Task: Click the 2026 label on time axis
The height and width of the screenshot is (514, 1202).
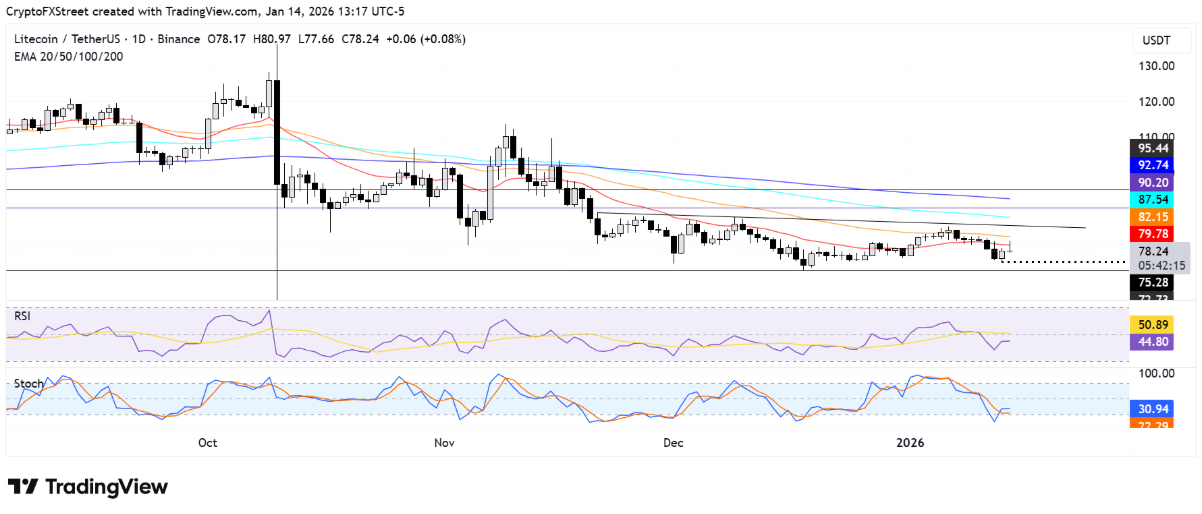Action: (x=912, y=442)
